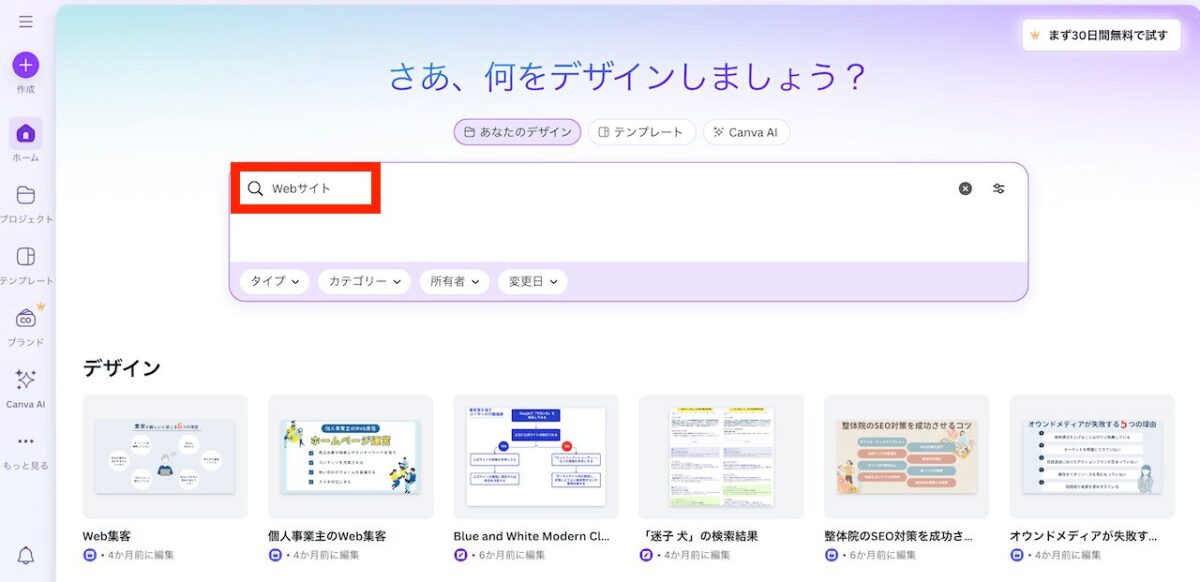Go to Home in the sidebar

[26, 134]
